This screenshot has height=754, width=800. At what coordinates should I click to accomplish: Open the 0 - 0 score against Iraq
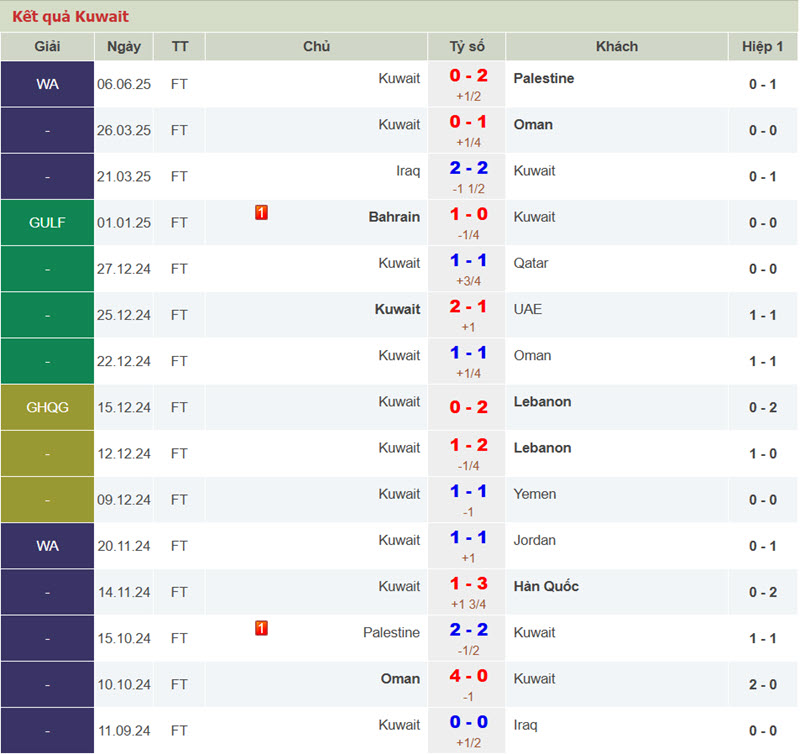tap(468, 722)
